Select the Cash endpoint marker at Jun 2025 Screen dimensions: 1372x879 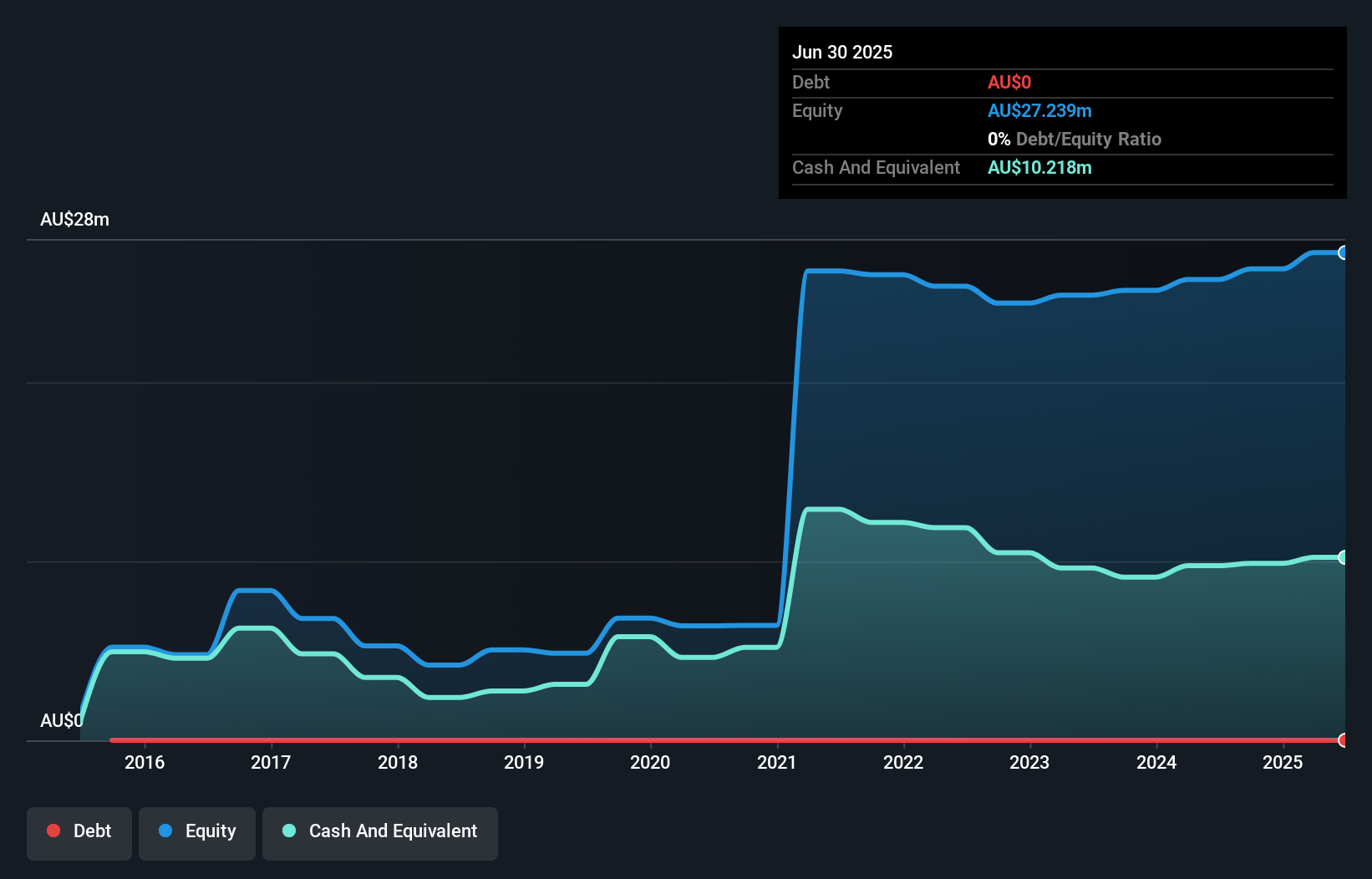pos(1343,557)
